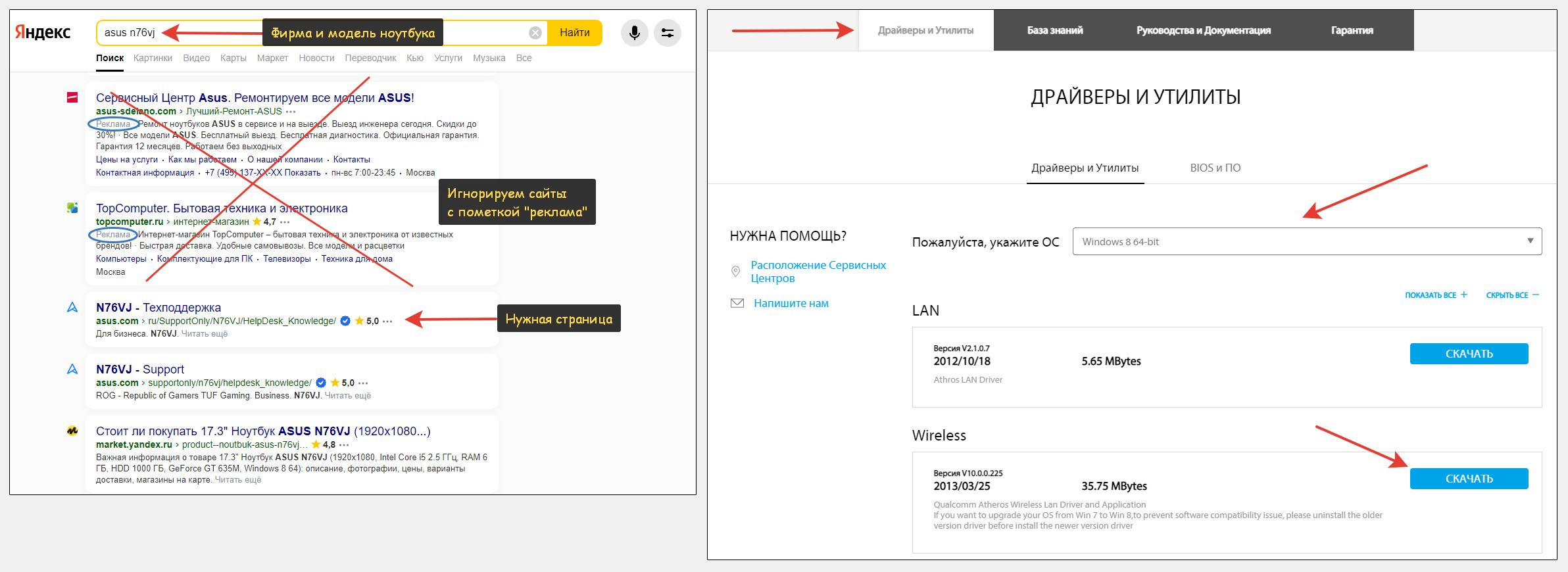Viewport: 1568px width, 572px height.
Task: Expand all sections with ПОКАЗАТЬ ВСЕ
Action: pyautogui.click(x=1436, y=295)
